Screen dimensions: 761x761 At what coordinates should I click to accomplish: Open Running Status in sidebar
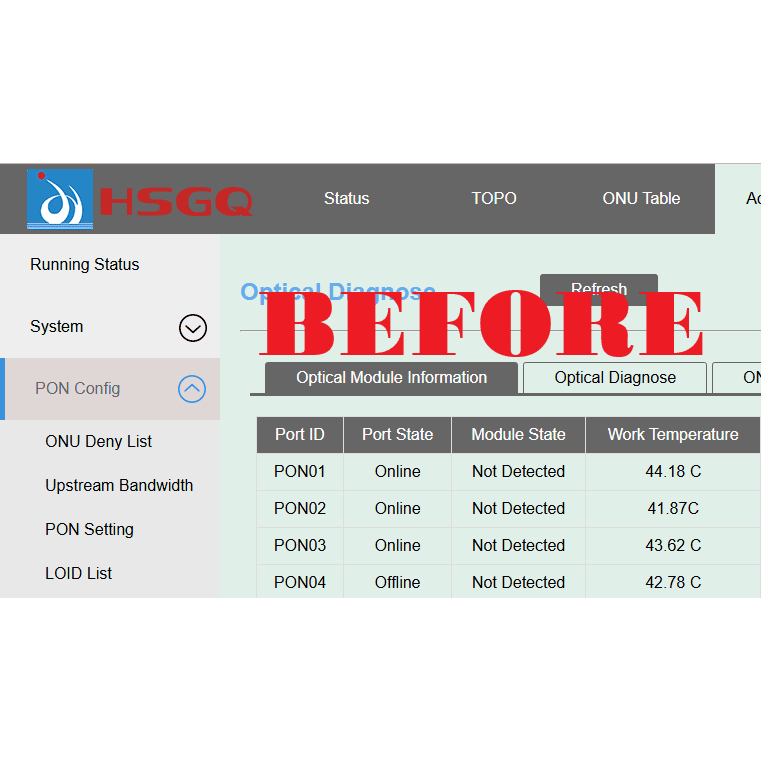pyautogui.click(x=85, y=265)
